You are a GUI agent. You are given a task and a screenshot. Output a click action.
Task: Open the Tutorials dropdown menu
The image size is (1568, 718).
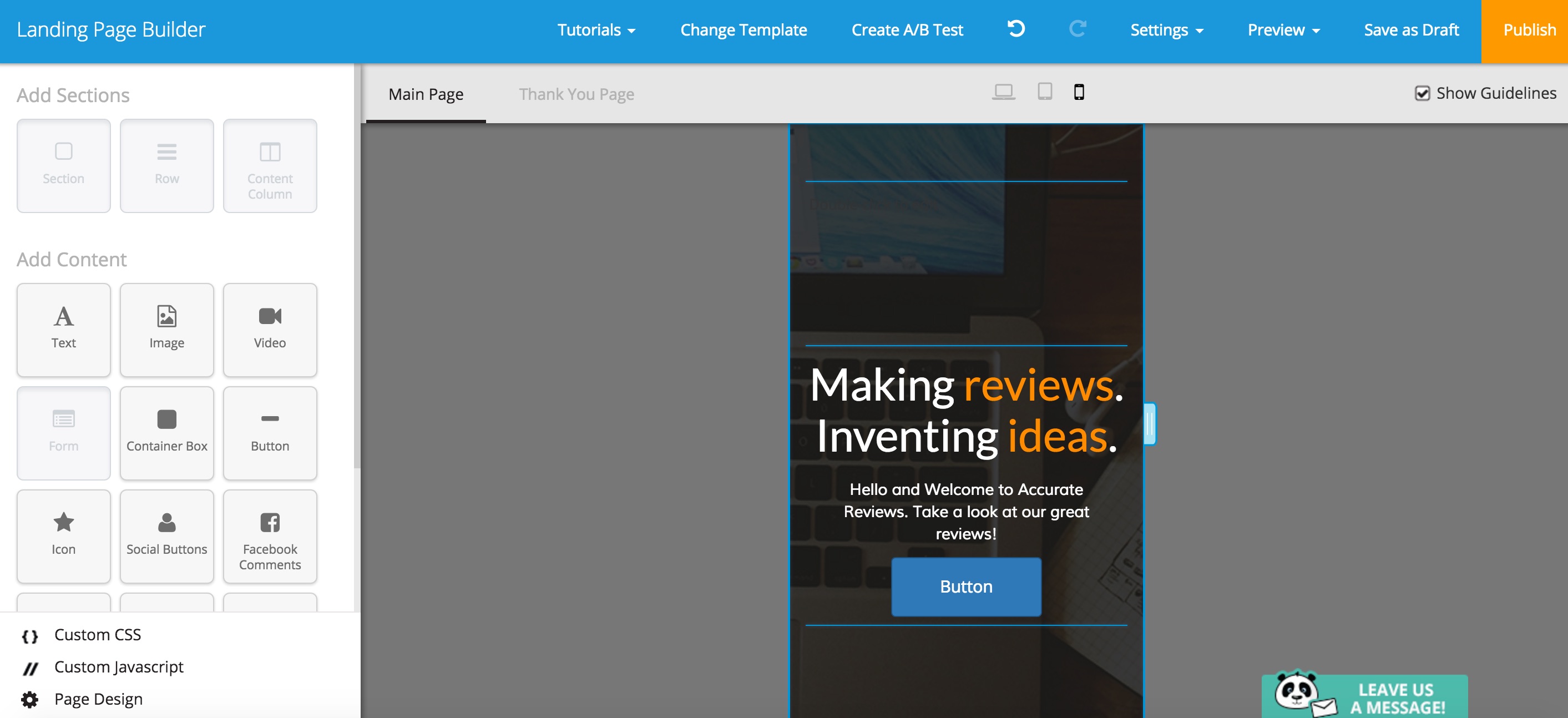tap(595, 30)
